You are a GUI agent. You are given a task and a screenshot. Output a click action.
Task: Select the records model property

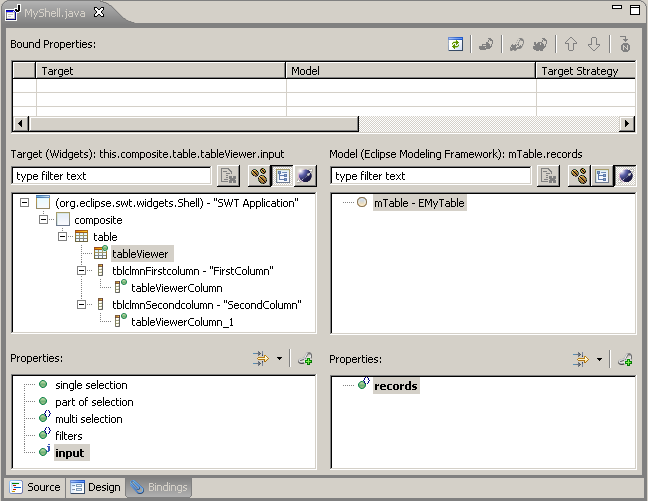(396, 386)
